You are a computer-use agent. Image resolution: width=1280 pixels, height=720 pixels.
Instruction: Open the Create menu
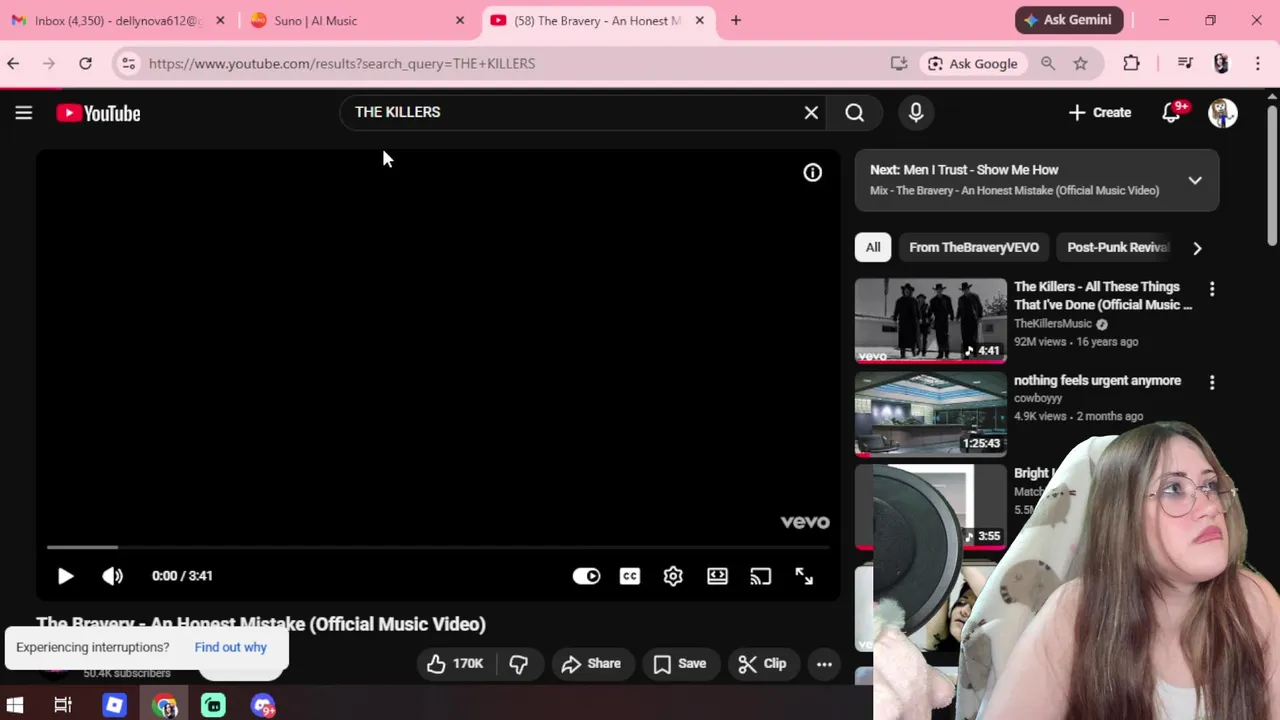click(x=1100, y=113)
